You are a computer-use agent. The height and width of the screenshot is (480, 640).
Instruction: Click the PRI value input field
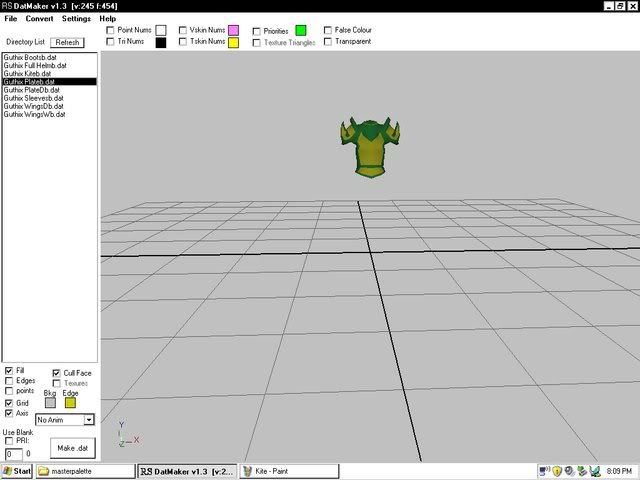pos(14,454)
